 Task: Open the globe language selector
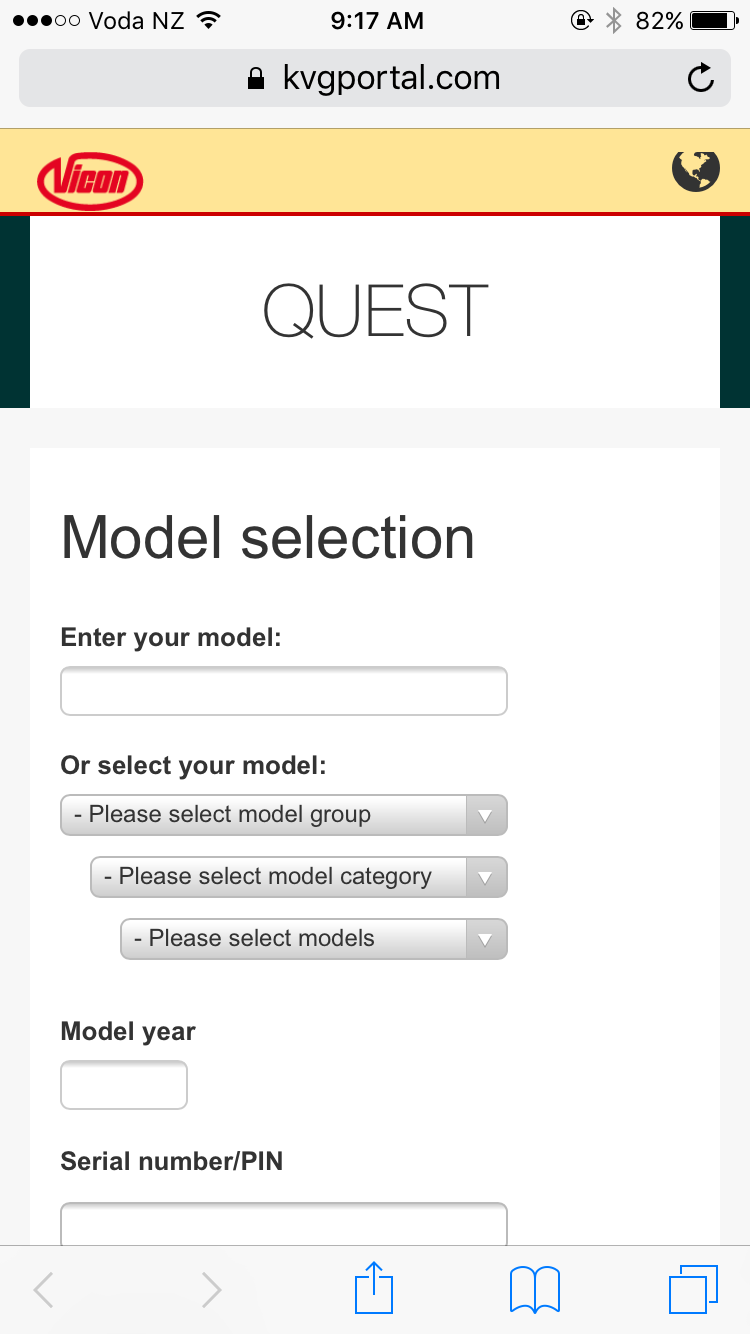pos(695,170)
